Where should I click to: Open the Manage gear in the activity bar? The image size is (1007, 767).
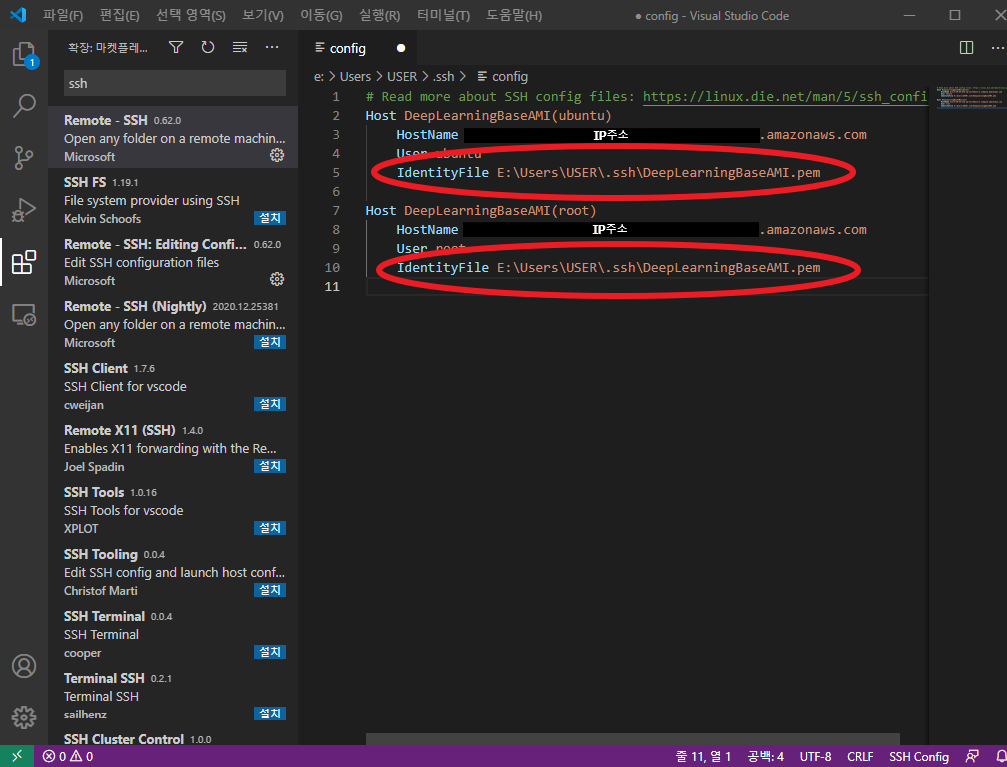tap(24, 717)
